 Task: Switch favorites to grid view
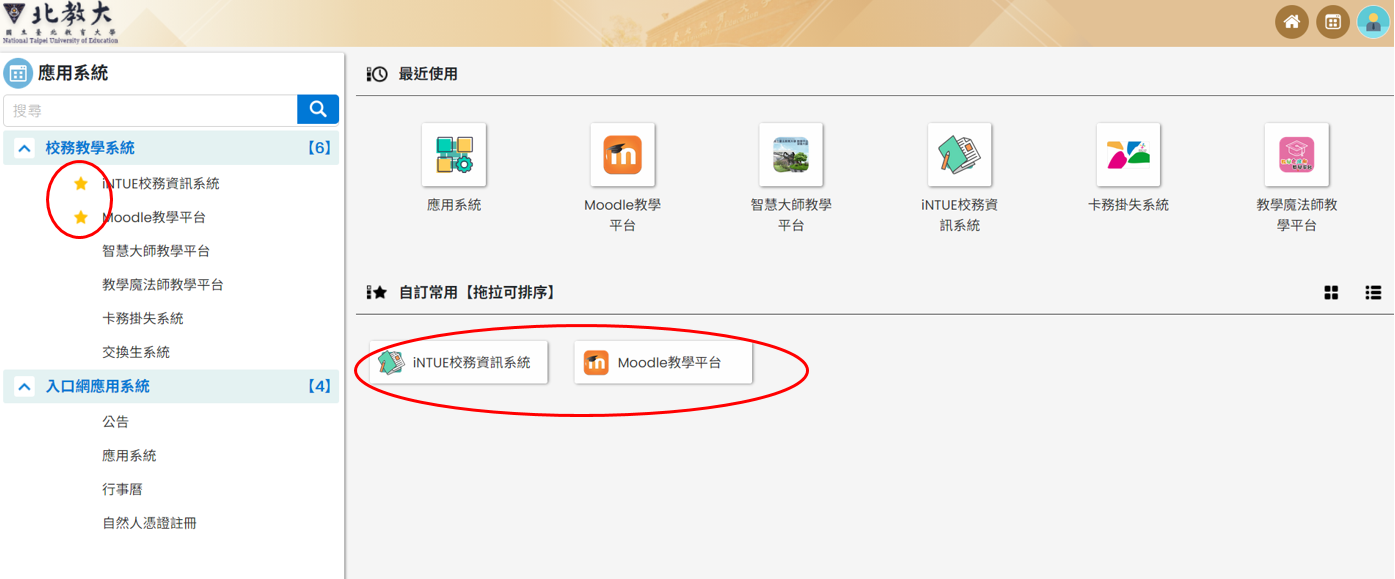[x=1331, y=293]
